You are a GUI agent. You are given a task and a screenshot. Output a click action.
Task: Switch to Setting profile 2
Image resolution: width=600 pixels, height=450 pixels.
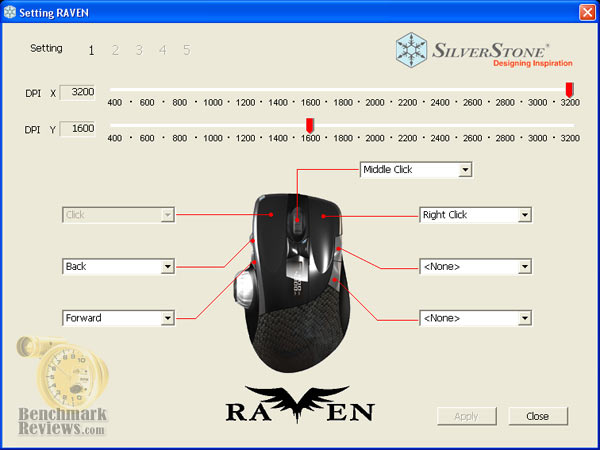pyautogui.click(x=115, y=50)
